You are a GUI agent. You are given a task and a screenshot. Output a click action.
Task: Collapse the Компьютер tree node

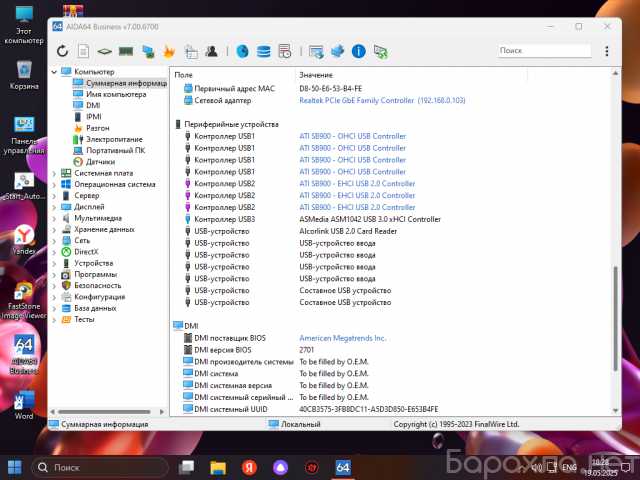[x=54, y=72]
